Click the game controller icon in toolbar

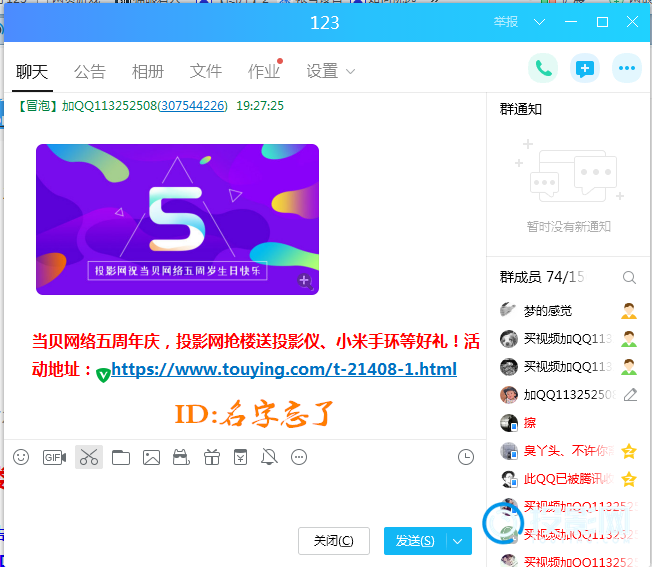point(181,457)
